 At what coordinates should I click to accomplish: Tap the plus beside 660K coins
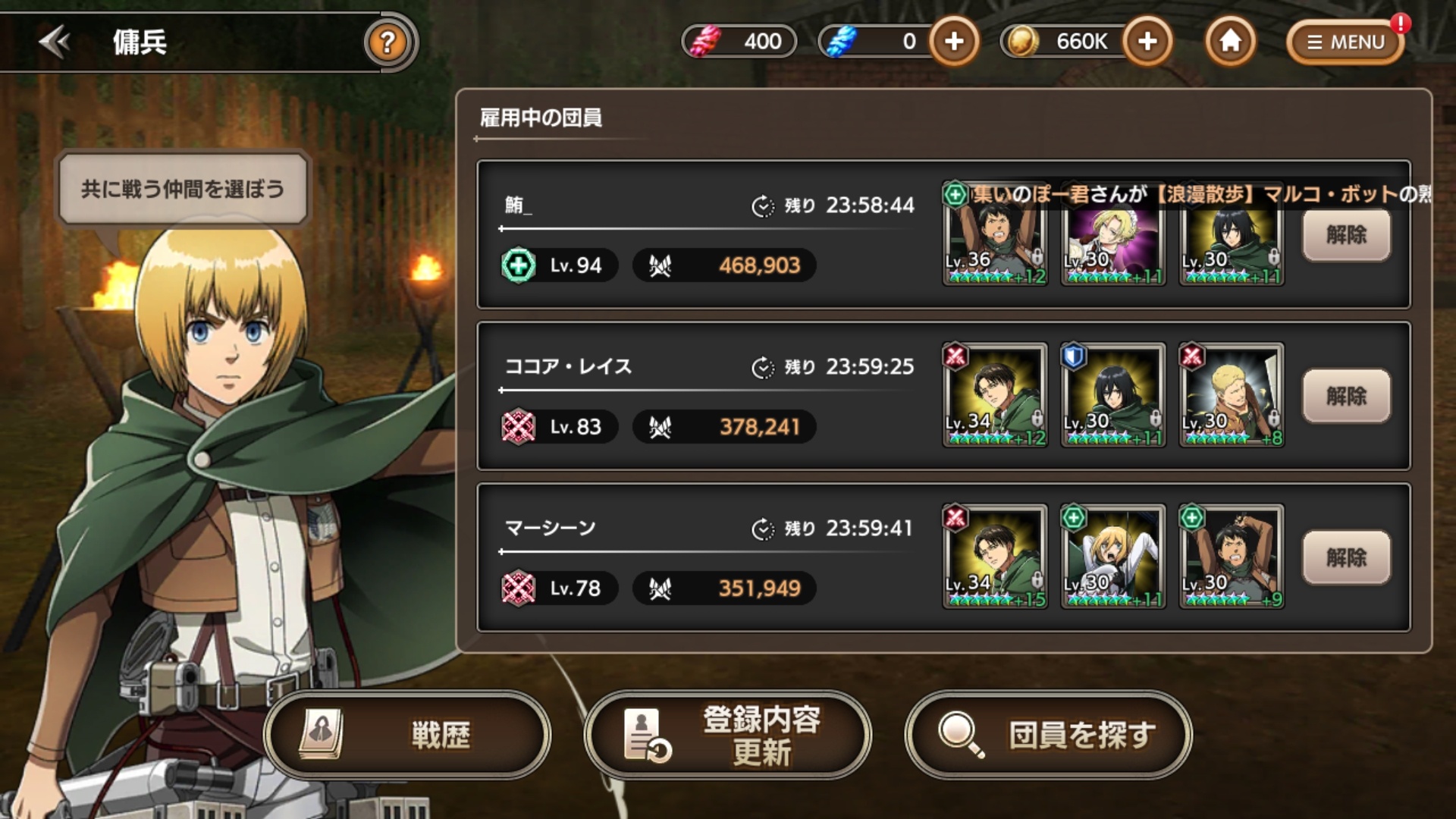(x=1147, y=41)
